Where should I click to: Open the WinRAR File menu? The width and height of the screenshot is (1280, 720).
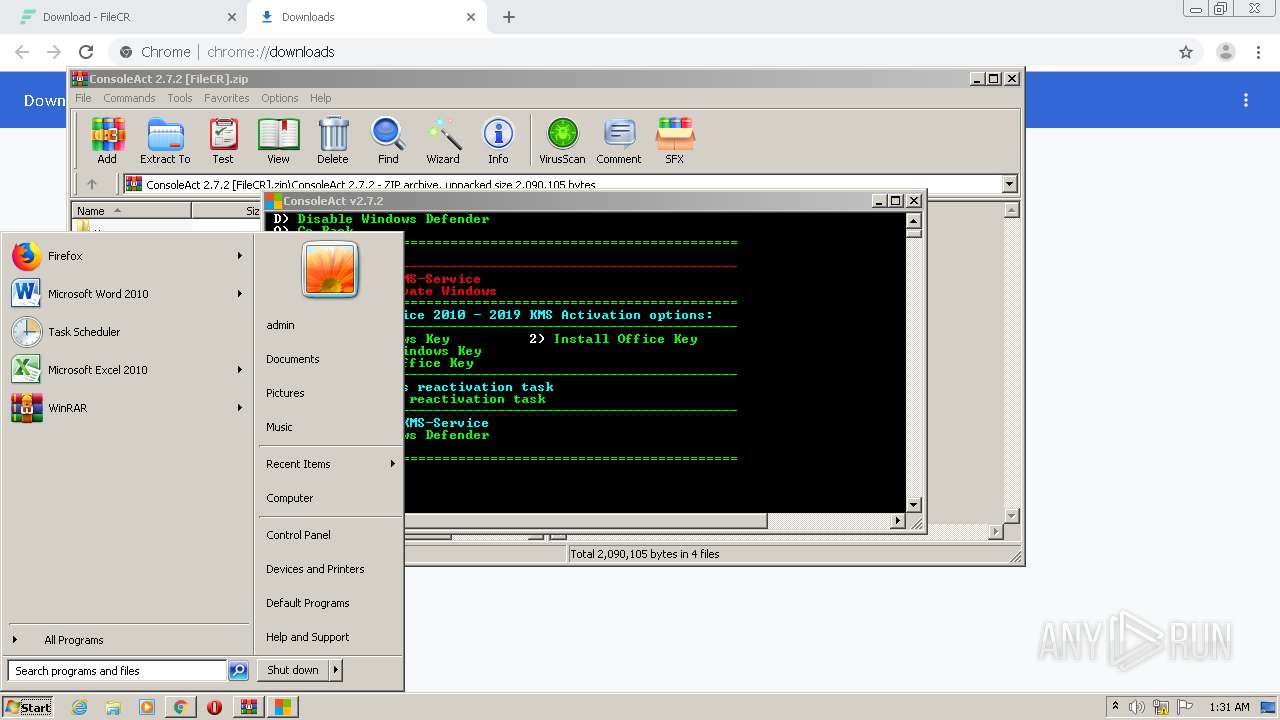tap(83, 98)
